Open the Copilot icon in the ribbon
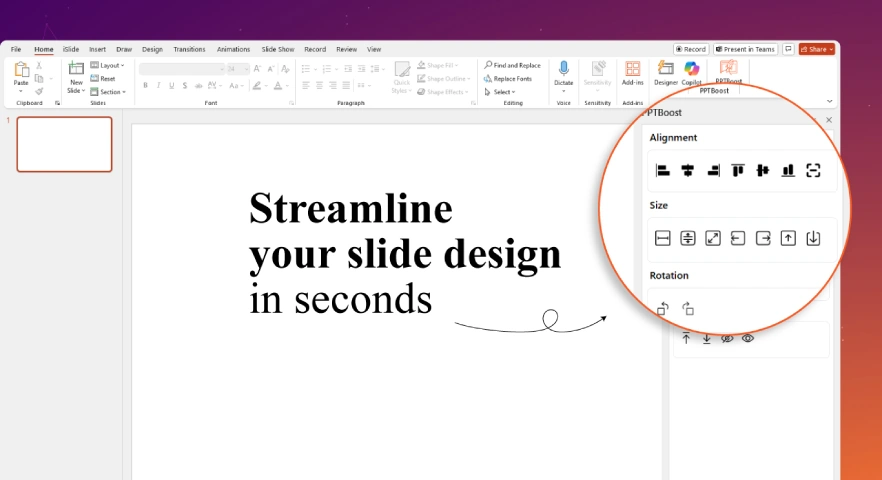The image size is (882, 480). (691, 73)
